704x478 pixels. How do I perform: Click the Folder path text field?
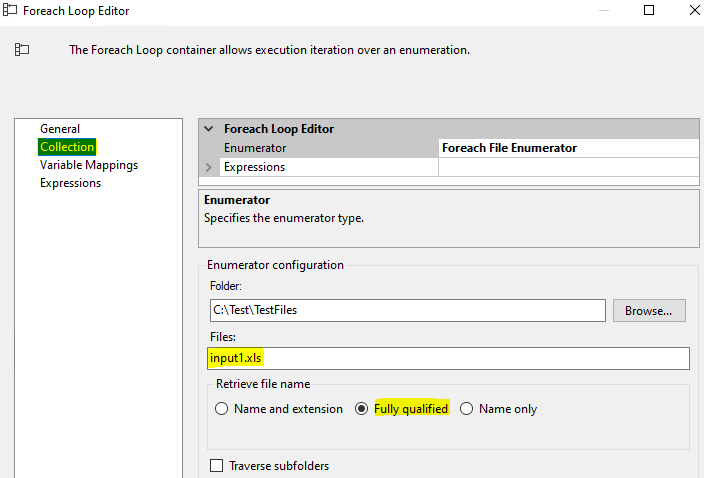coord(406,310)
